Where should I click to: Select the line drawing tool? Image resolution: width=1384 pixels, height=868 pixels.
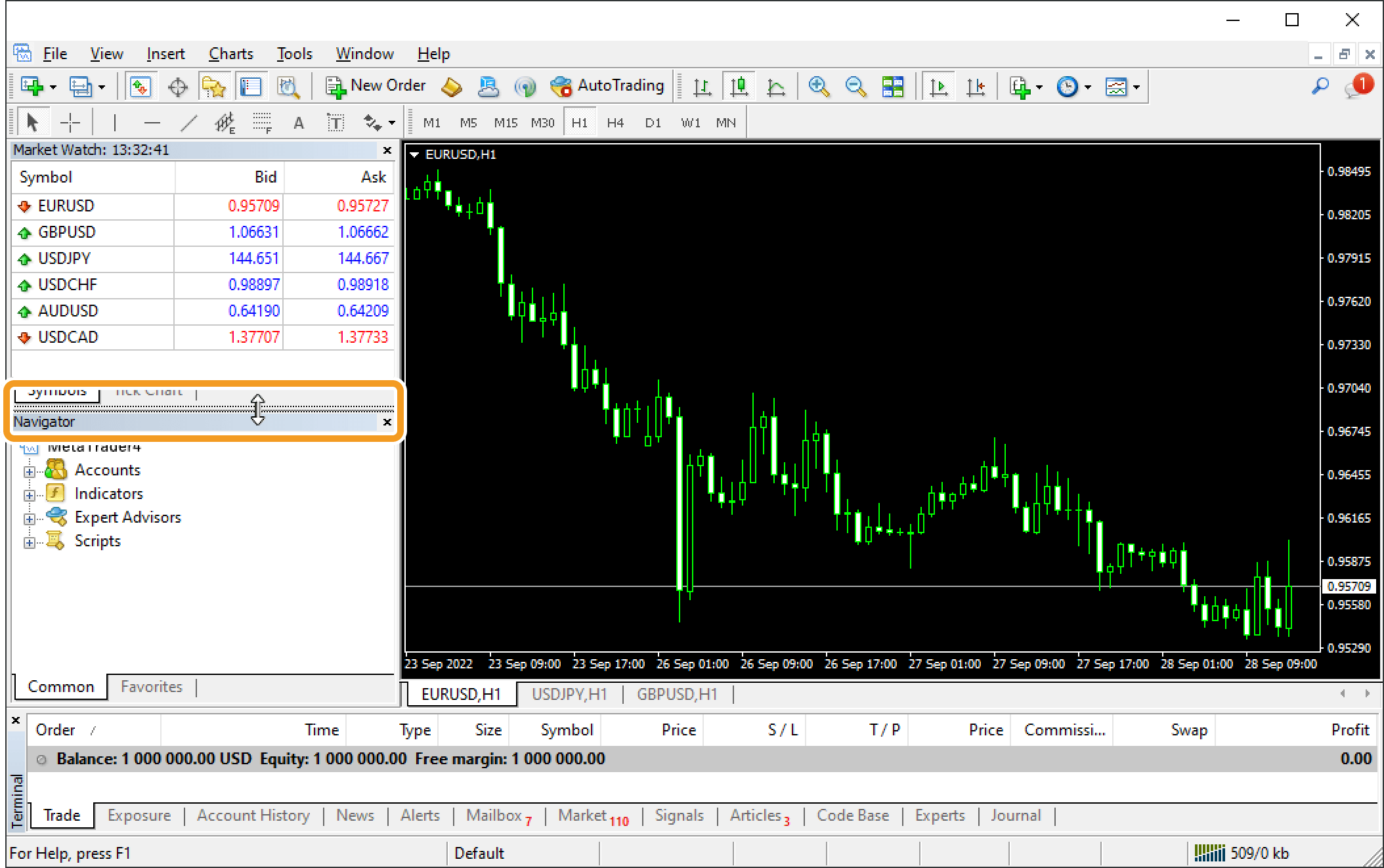click(188, 123)
